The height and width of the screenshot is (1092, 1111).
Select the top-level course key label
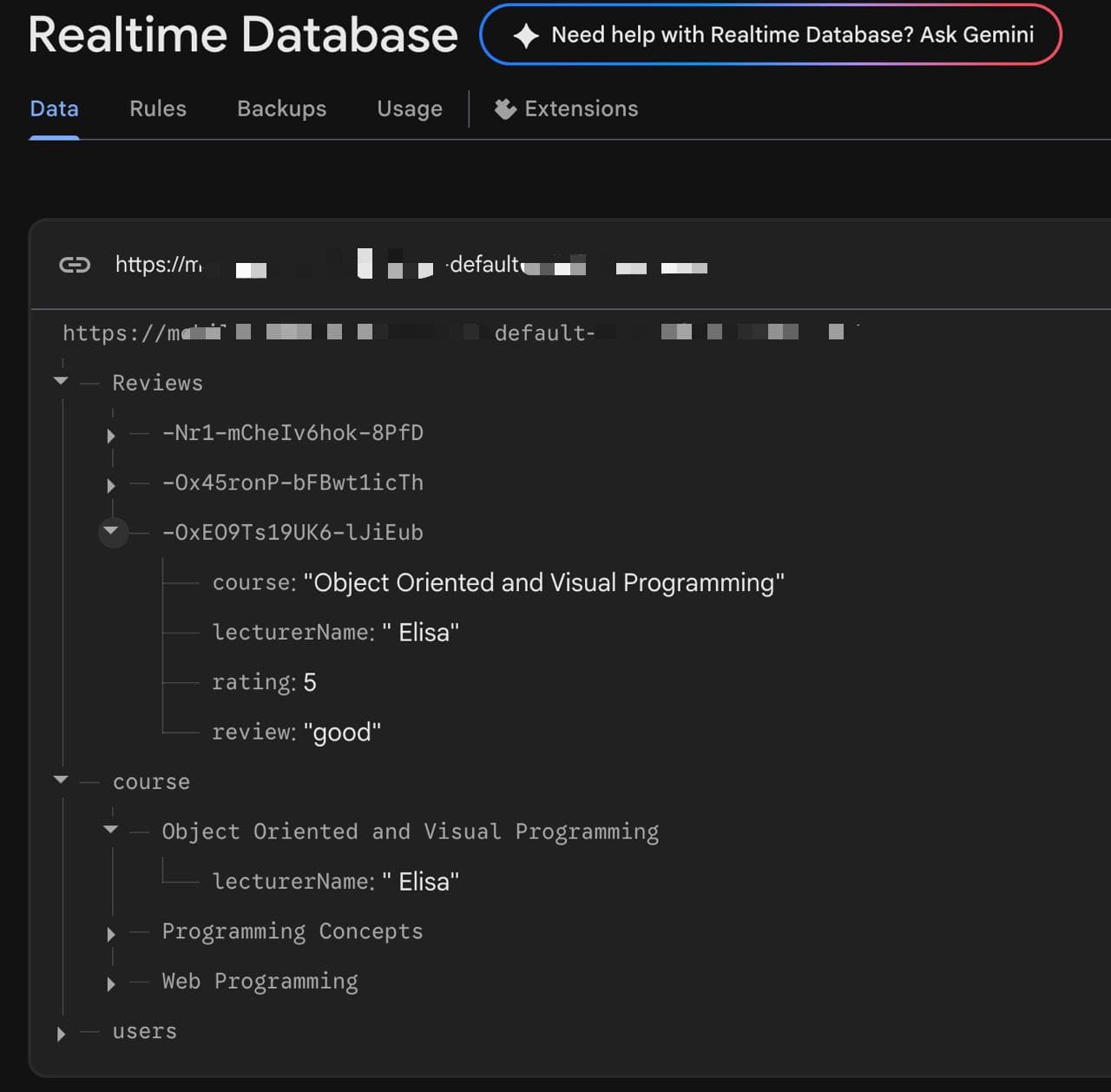coord(151,782)
